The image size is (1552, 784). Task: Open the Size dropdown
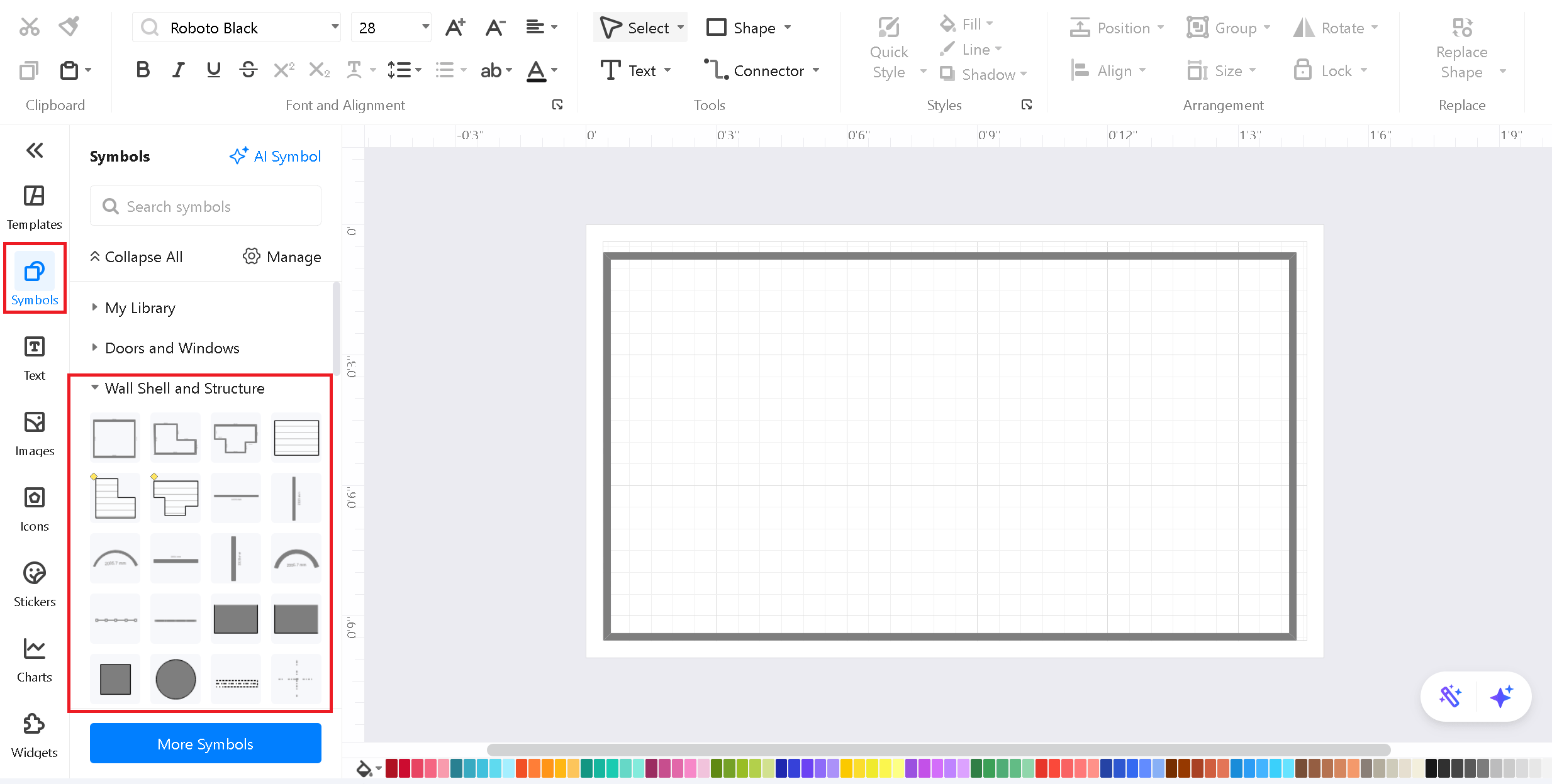click(x=1221, y=70)
